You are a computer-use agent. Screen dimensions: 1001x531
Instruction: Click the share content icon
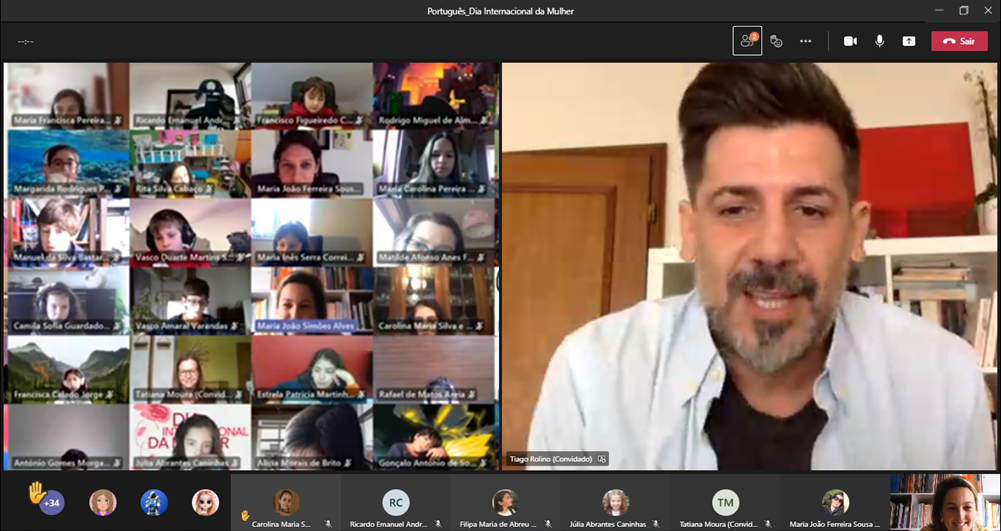tap(908, 41)
